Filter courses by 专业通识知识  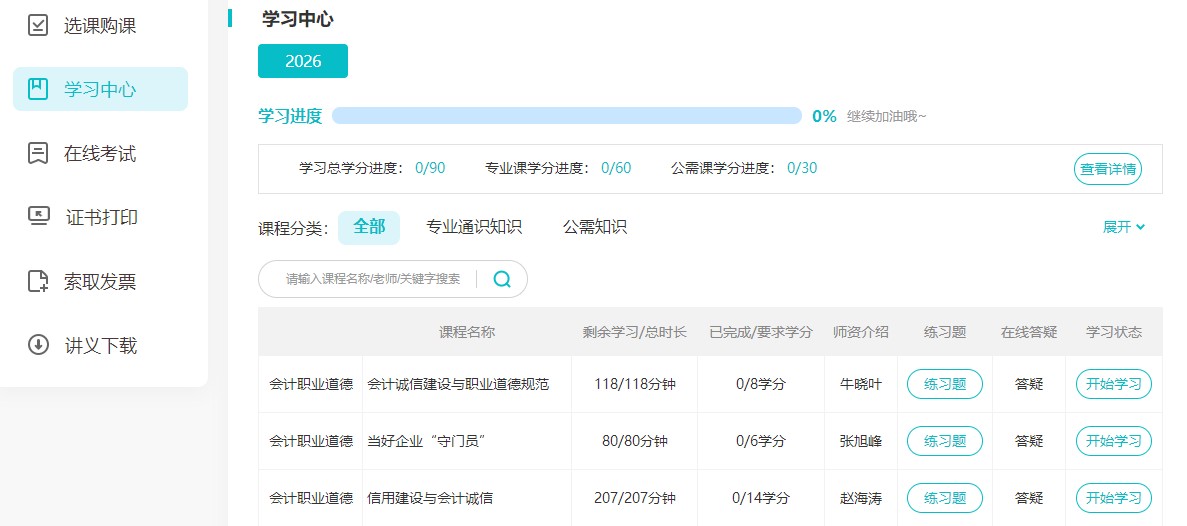[473, 227]
